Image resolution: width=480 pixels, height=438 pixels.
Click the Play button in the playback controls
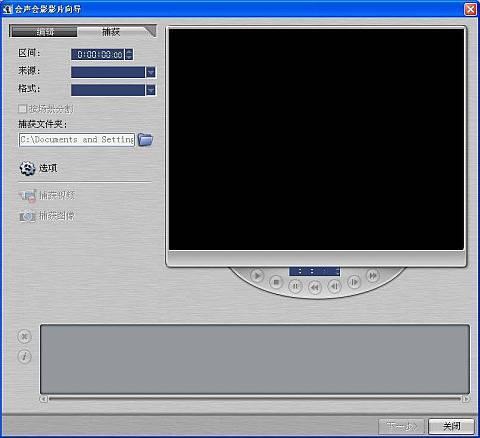[x=257, y=276]
